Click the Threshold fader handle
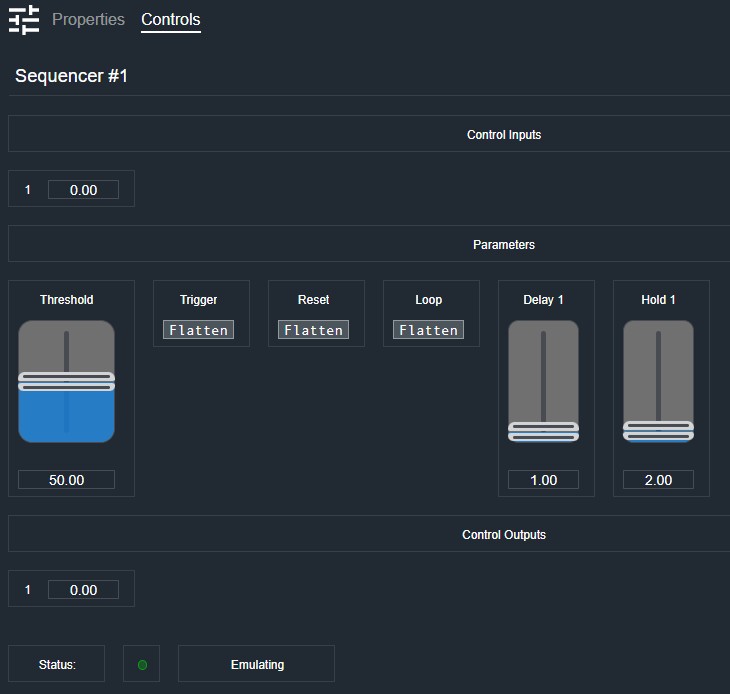This screenshot has width=730, height=694. pyautogui.click(x=67, y=382)
